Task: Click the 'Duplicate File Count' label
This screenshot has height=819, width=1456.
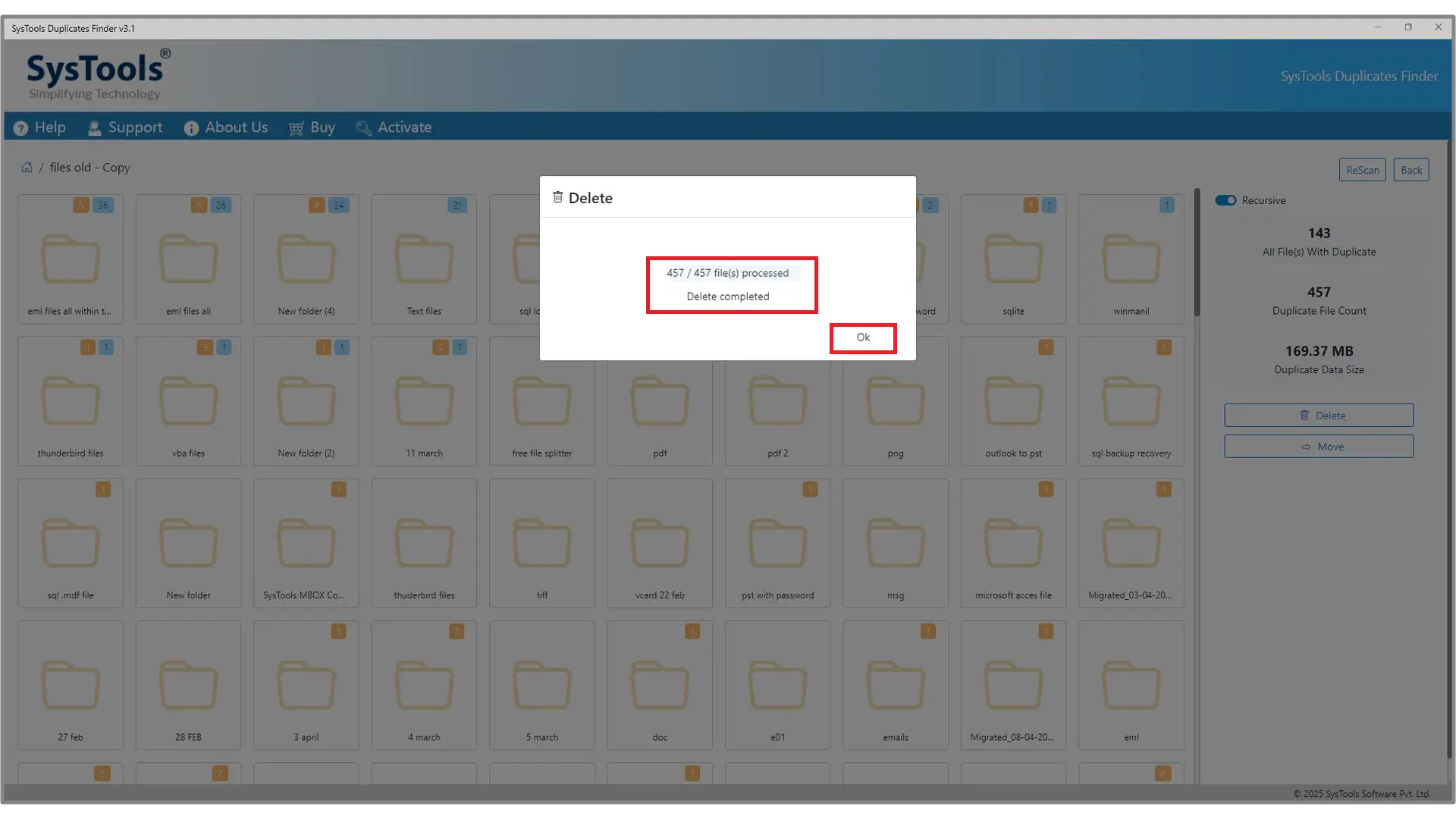Action: pyautogui.click(x=1319, y=311)
